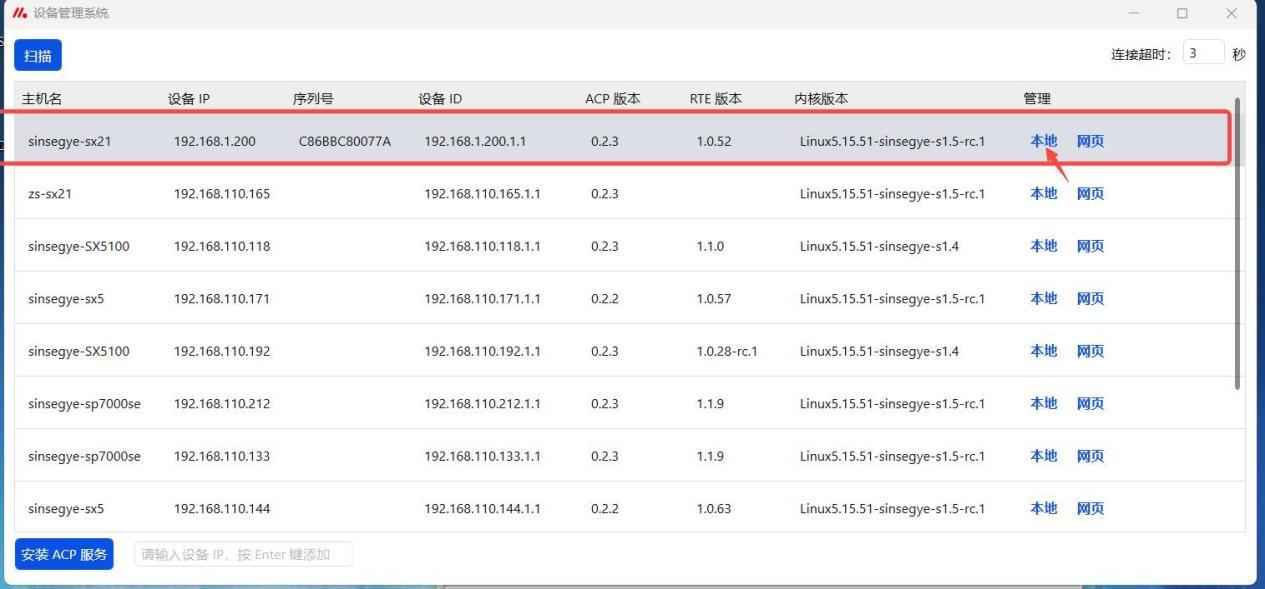Open 网页 for device 192.168.110.118
The height and width of the screenshot is (589, 1265).
(1090, 246)
